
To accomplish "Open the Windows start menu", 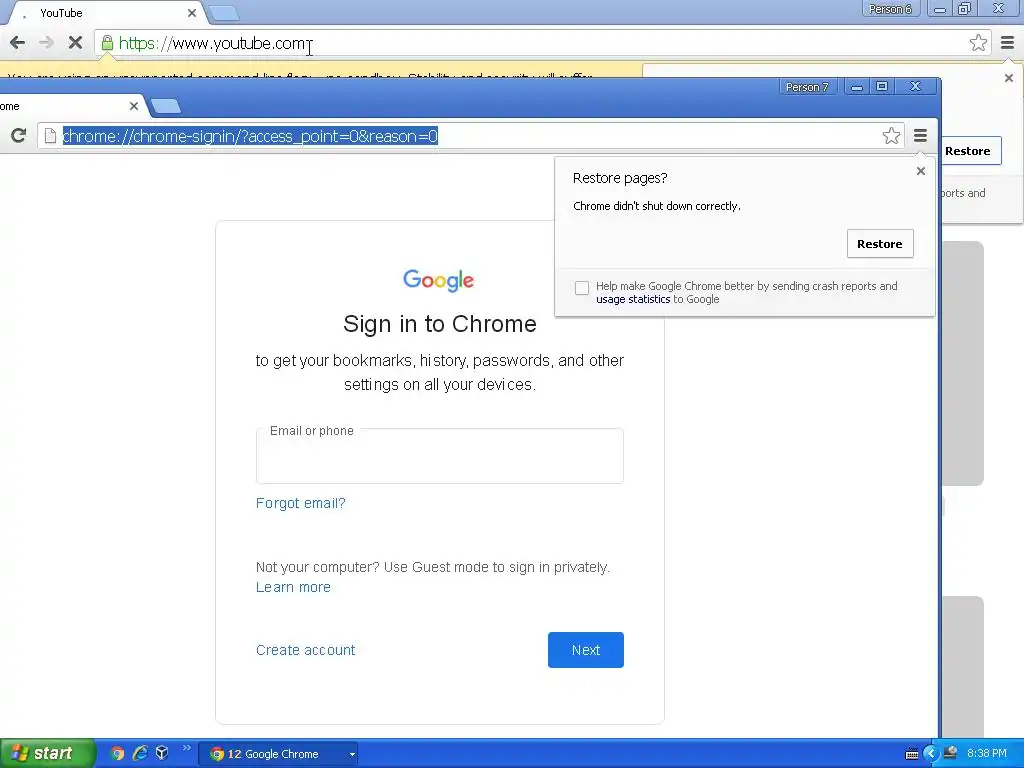I will [46, 753].
